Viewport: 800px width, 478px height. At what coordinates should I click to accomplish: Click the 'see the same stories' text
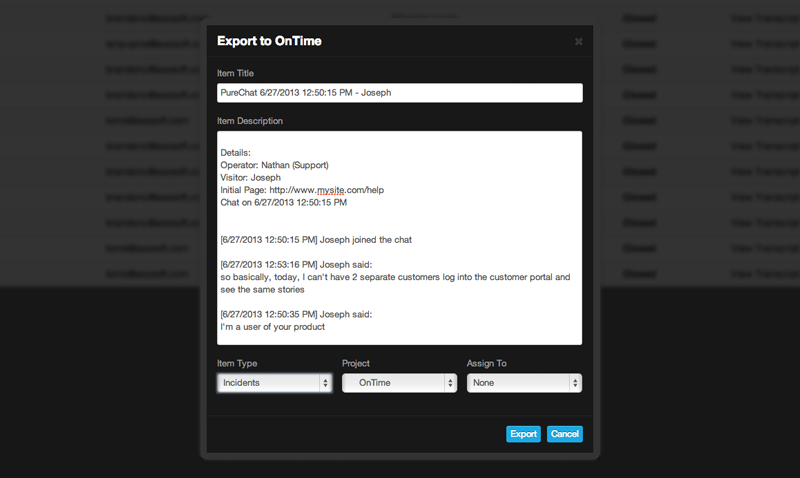tap(262, 290)
